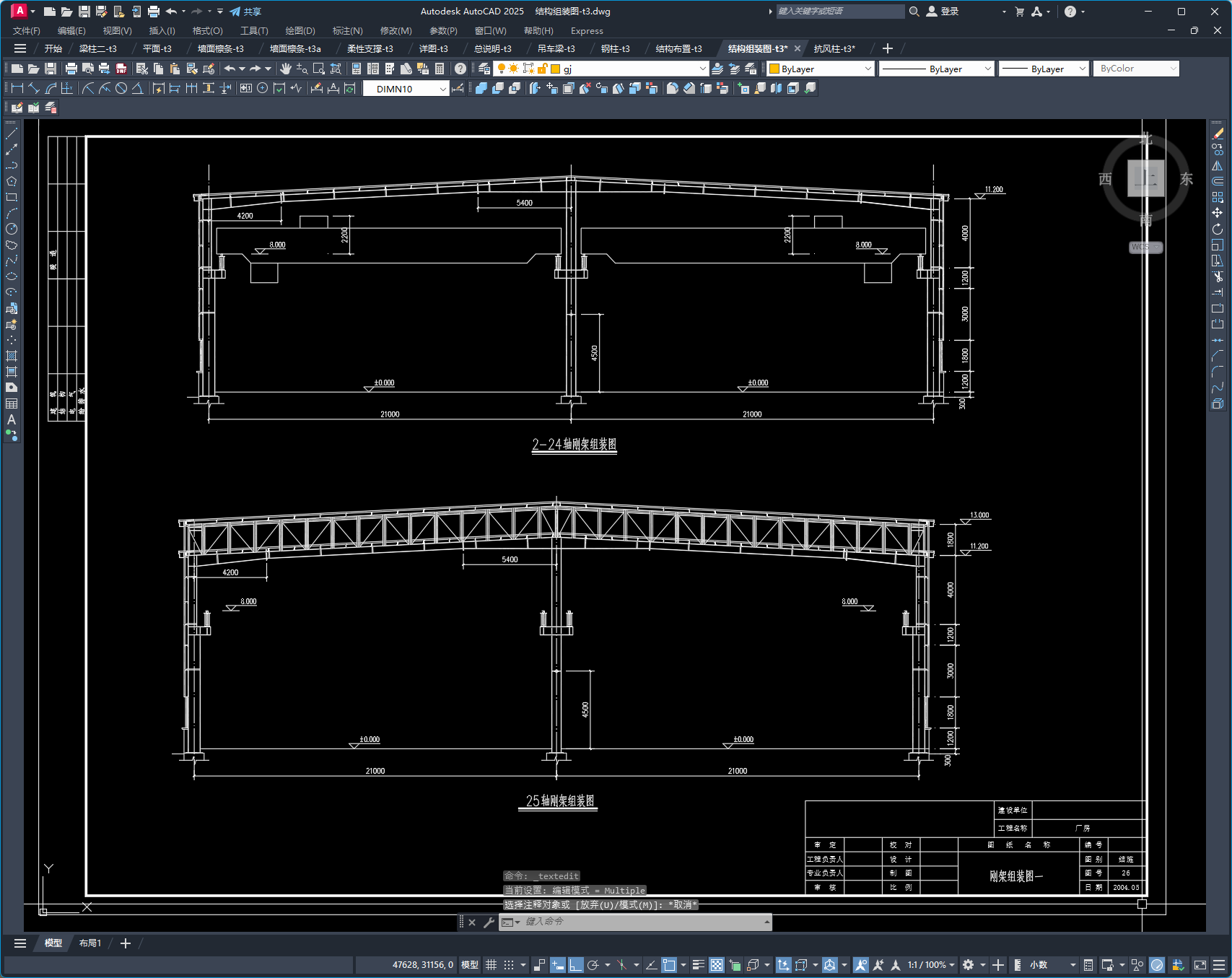
Task: Click the Linear dimension tool icon
Action: 17,88
